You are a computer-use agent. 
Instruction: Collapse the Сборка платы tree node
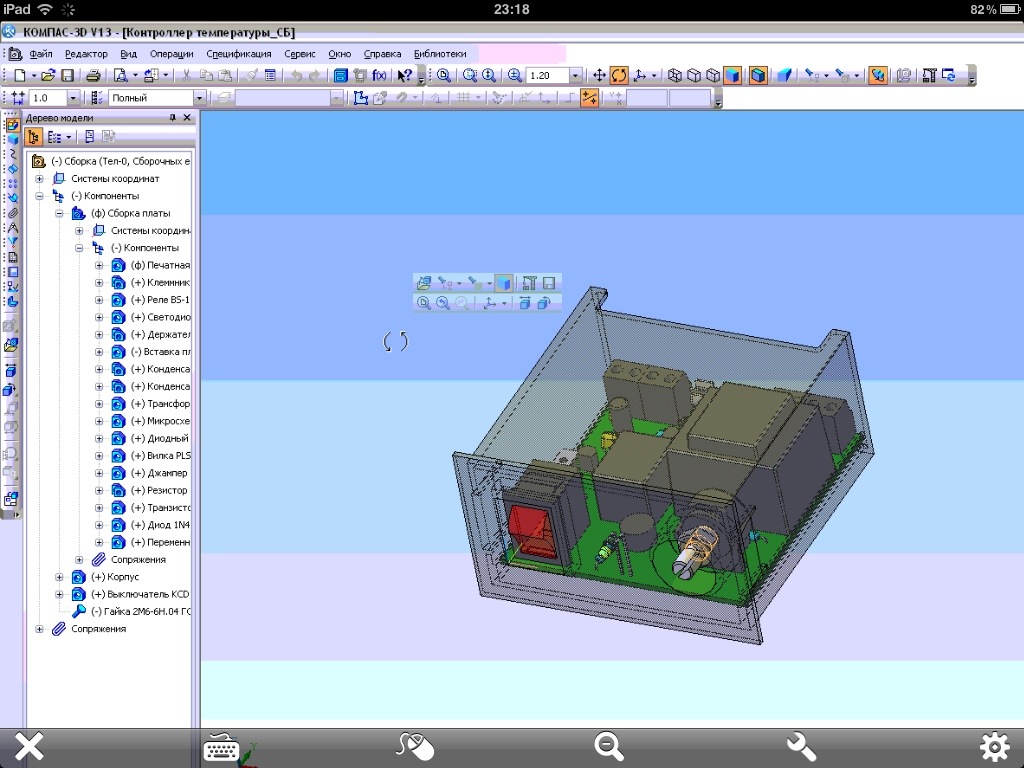pyautogui.click(x=59, y=213)
